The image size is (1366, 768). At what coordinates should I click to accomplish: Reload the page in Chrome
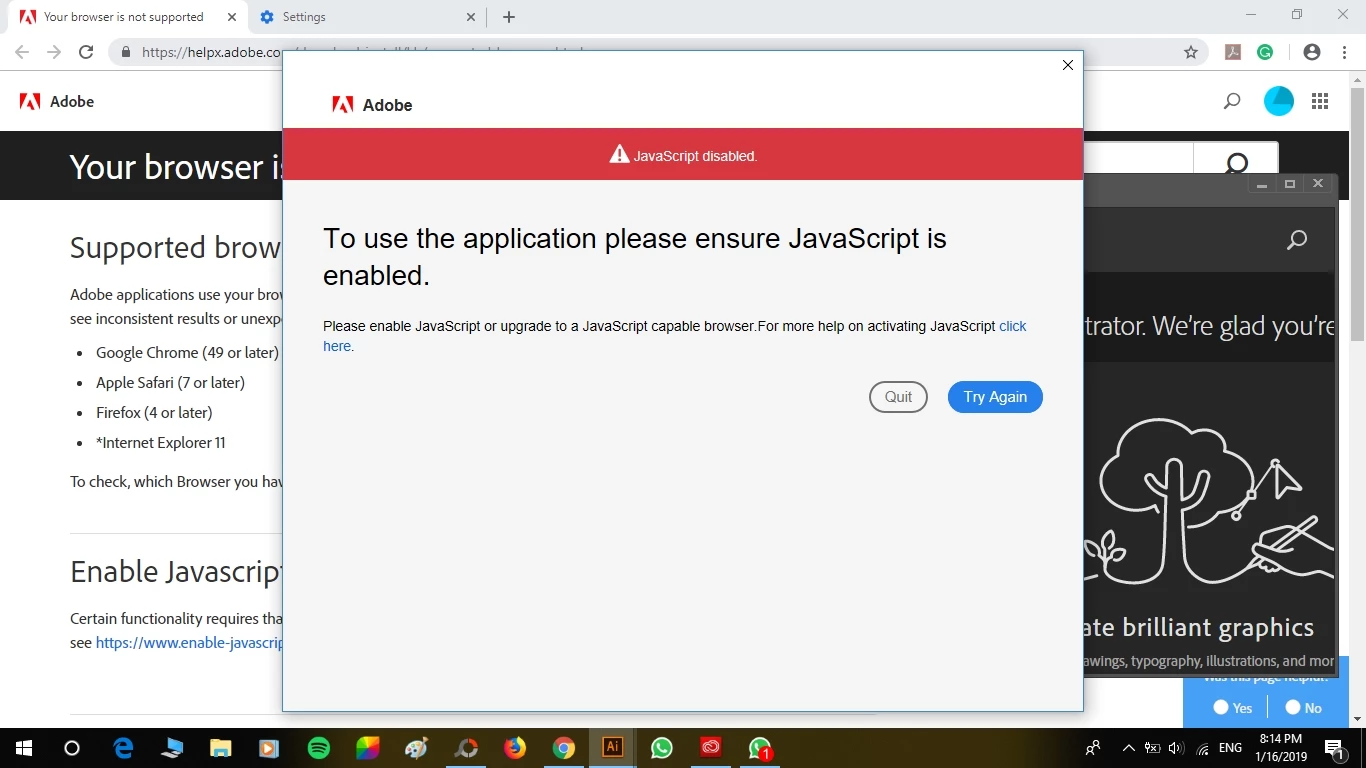(x=86, y=52)
